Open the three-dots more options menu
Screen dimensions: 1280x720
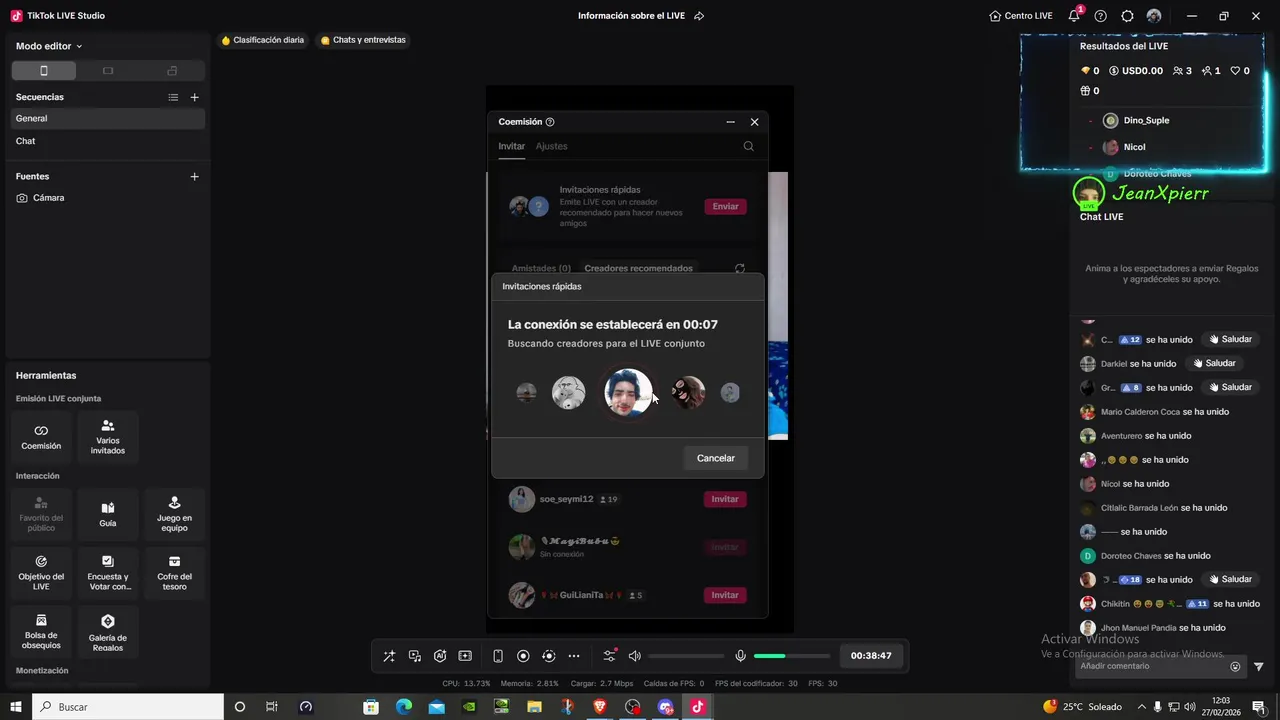click(x=574, y=656)
